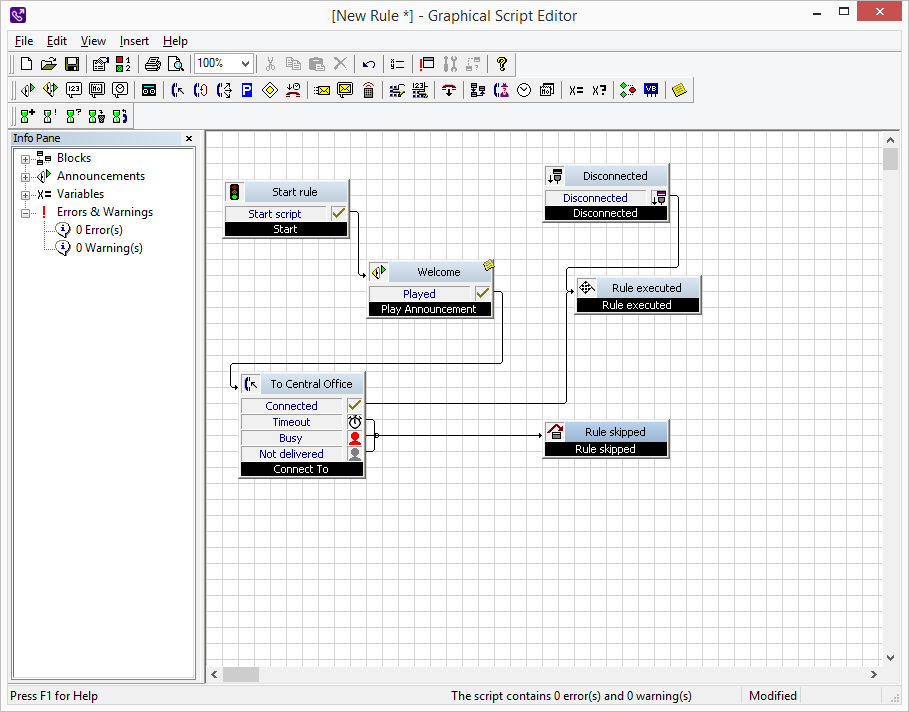
Task: Click the Print toolbar icon
Action: (152, 64)
